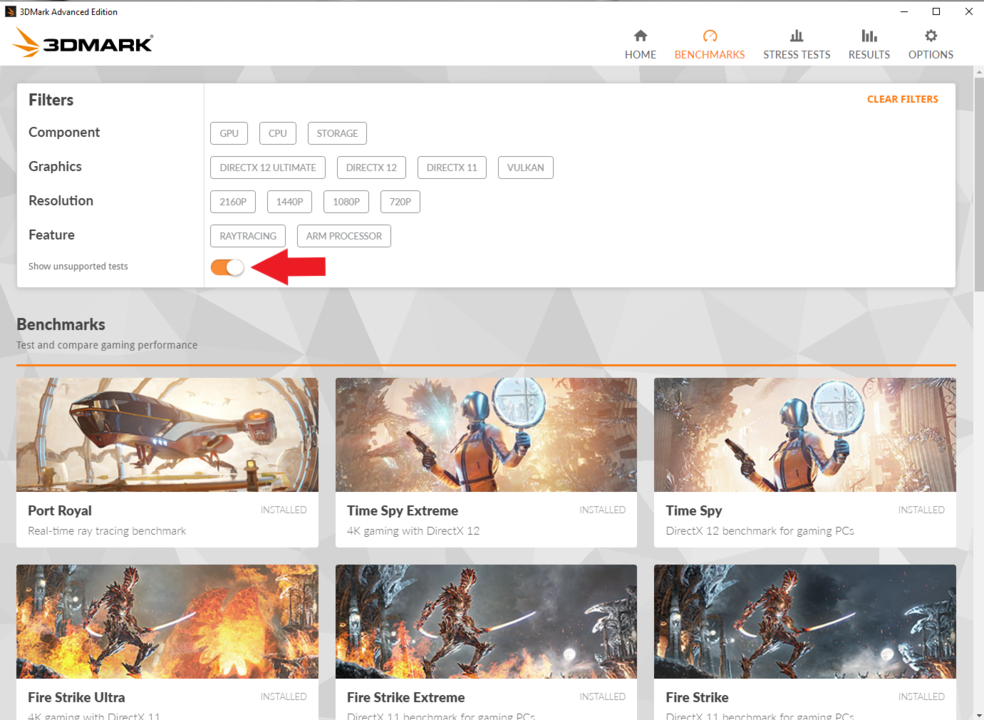Click the 3DMark logo
Image resolution: width=984 pixels, height=720 pixels.
pos(83,43)
